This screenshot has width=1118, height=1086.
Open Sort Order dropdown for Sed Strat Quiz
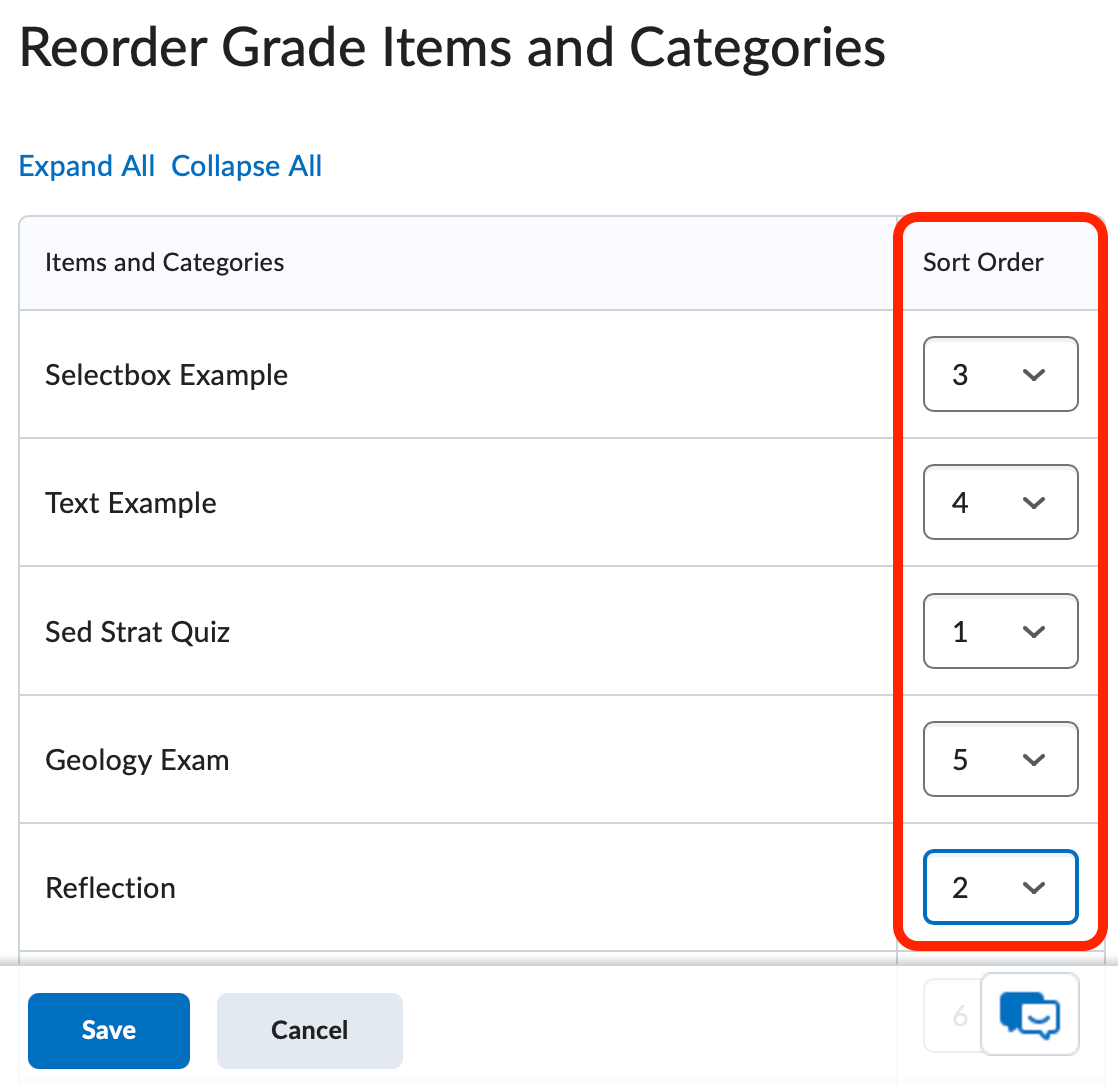click(1000, 631)
